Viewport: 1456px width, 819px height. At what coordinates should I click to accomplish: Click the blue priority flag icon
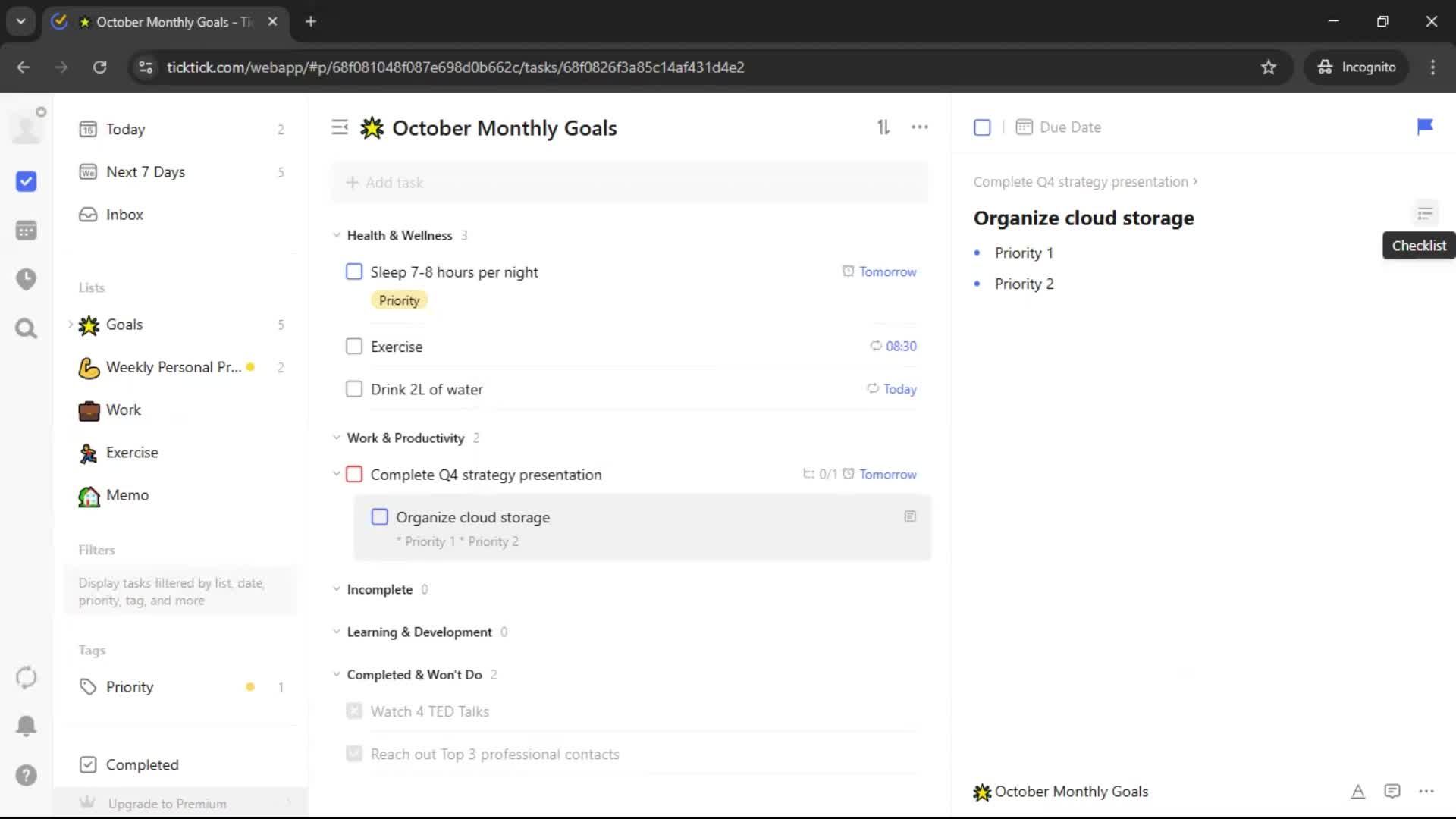pos(1425,127)
